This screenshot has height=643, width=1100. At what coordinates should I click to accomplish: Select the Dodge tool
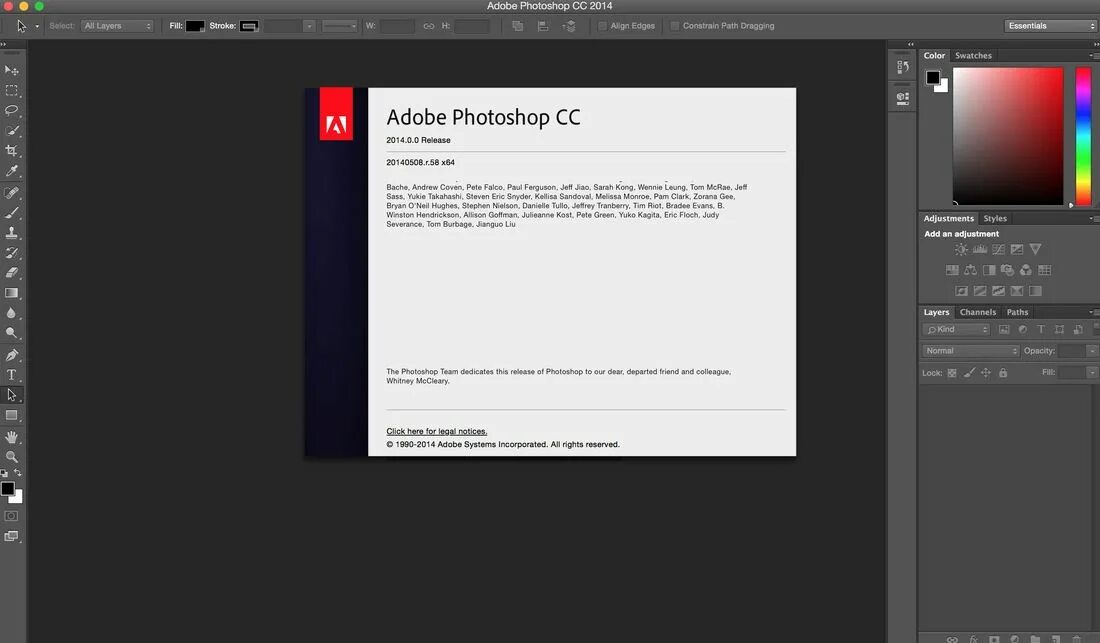(x=11, y=333)
